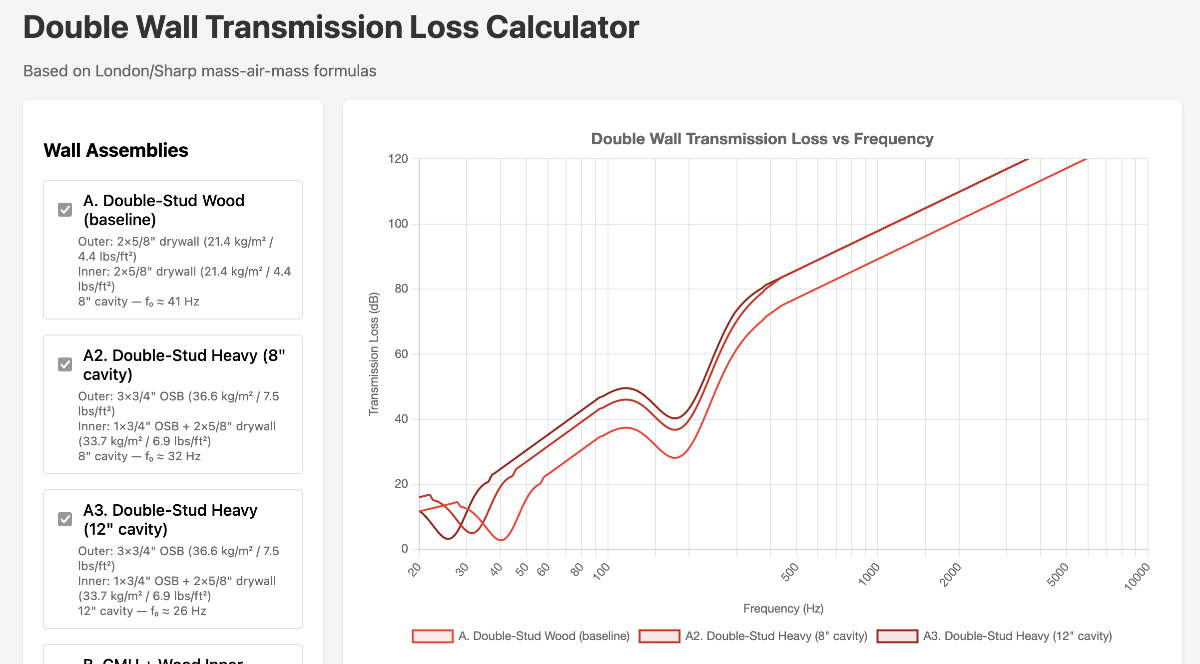Click the partially visible B. CMU assembly card
Screen dimensions: 1200x664
coord(172,655)
